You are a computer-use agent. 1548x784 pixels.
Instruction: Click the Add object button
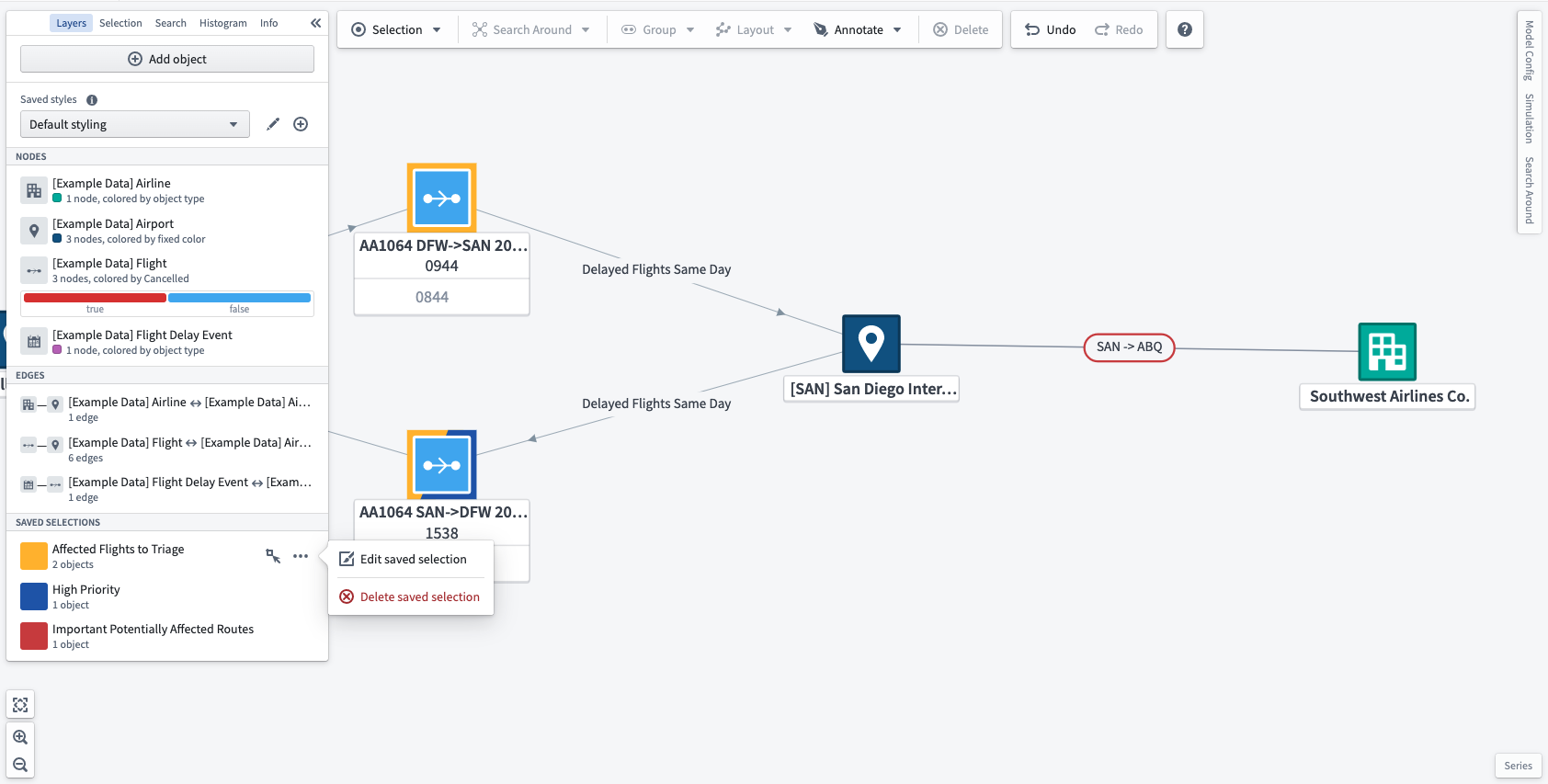click(x=167, y=59)
